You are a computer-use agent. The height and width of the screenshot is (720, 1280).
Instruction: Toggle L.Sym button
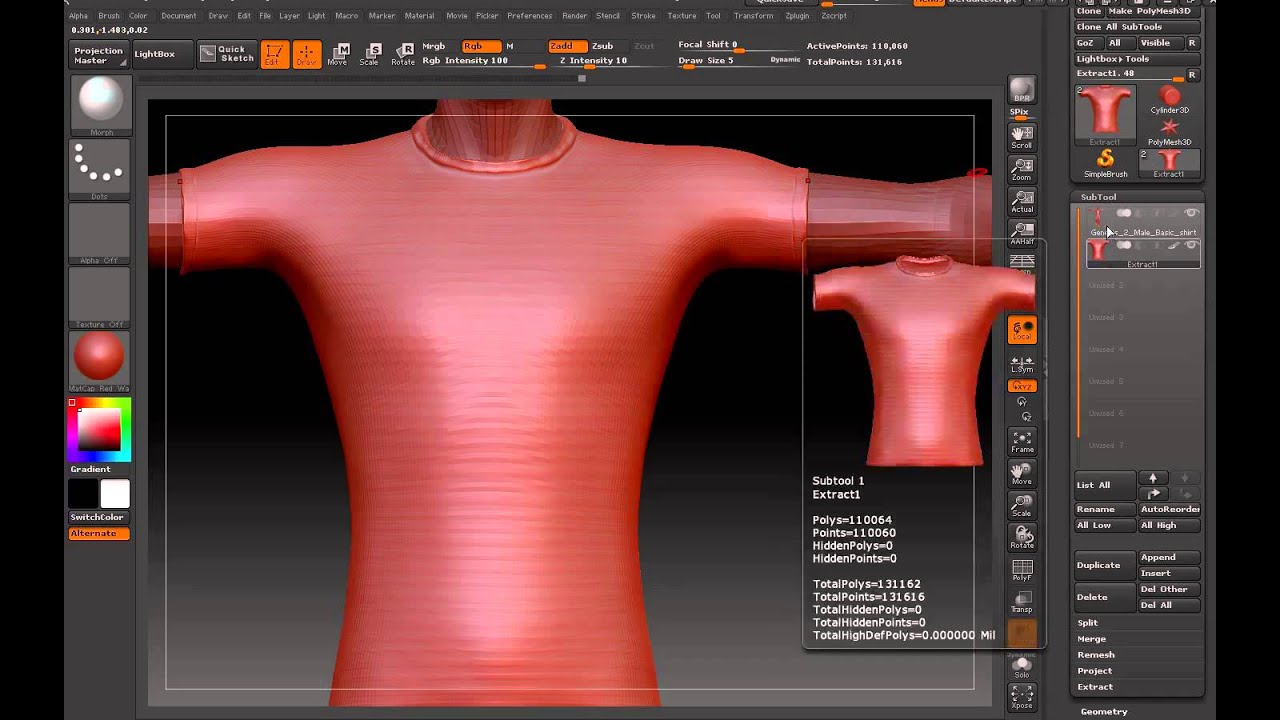[1021, 364]
